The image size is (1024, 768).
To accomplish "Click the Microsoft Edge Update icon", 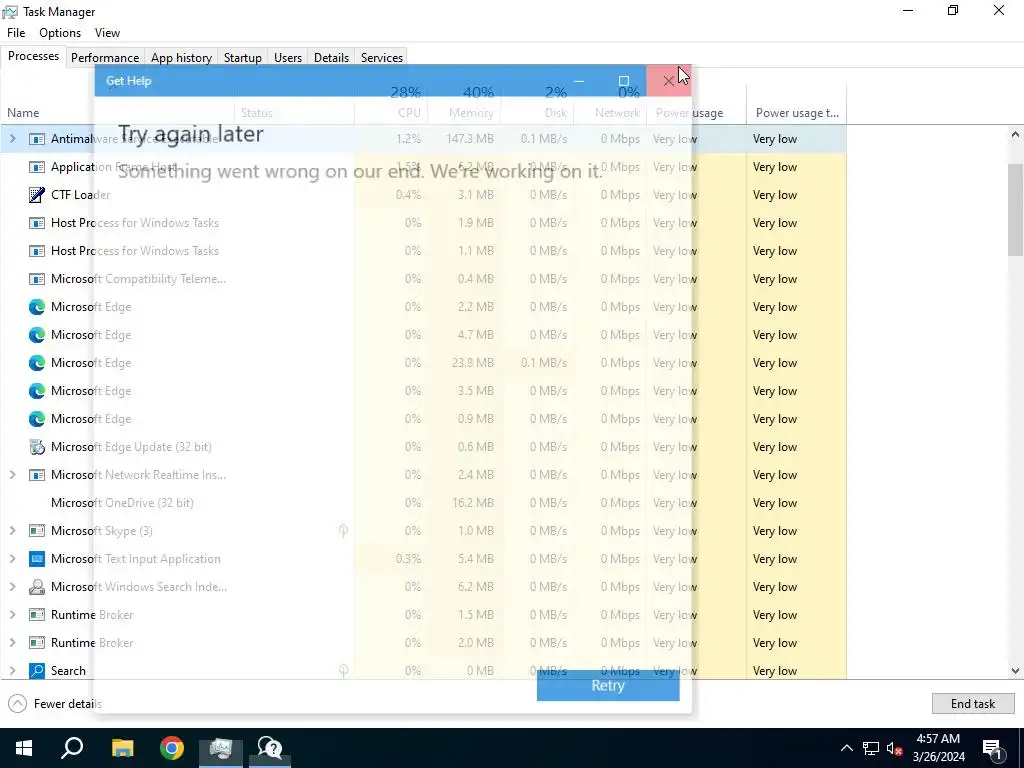I will click(x=37, y=447).
